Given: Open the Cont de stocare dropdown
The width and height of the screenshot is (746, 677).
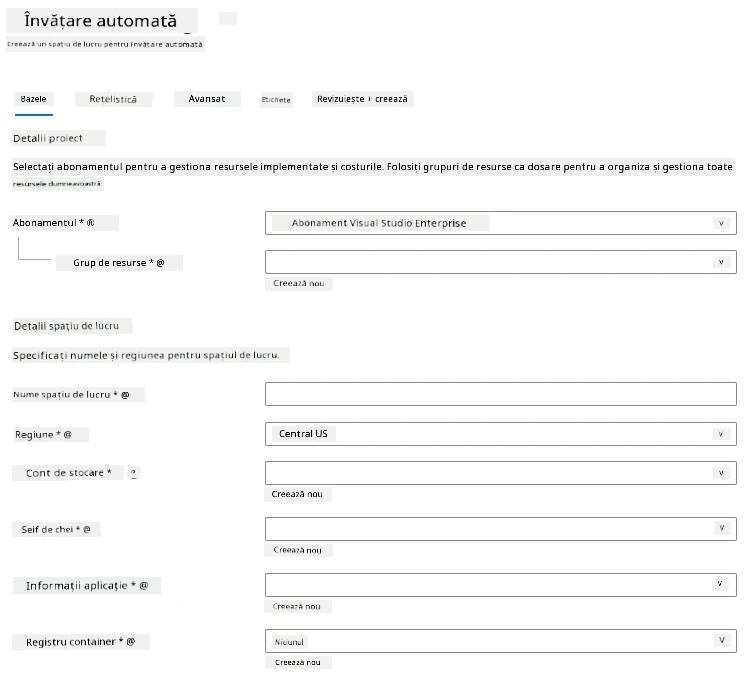Looking at the screenshot, I should pyautogui.click(x=501, y=473).
